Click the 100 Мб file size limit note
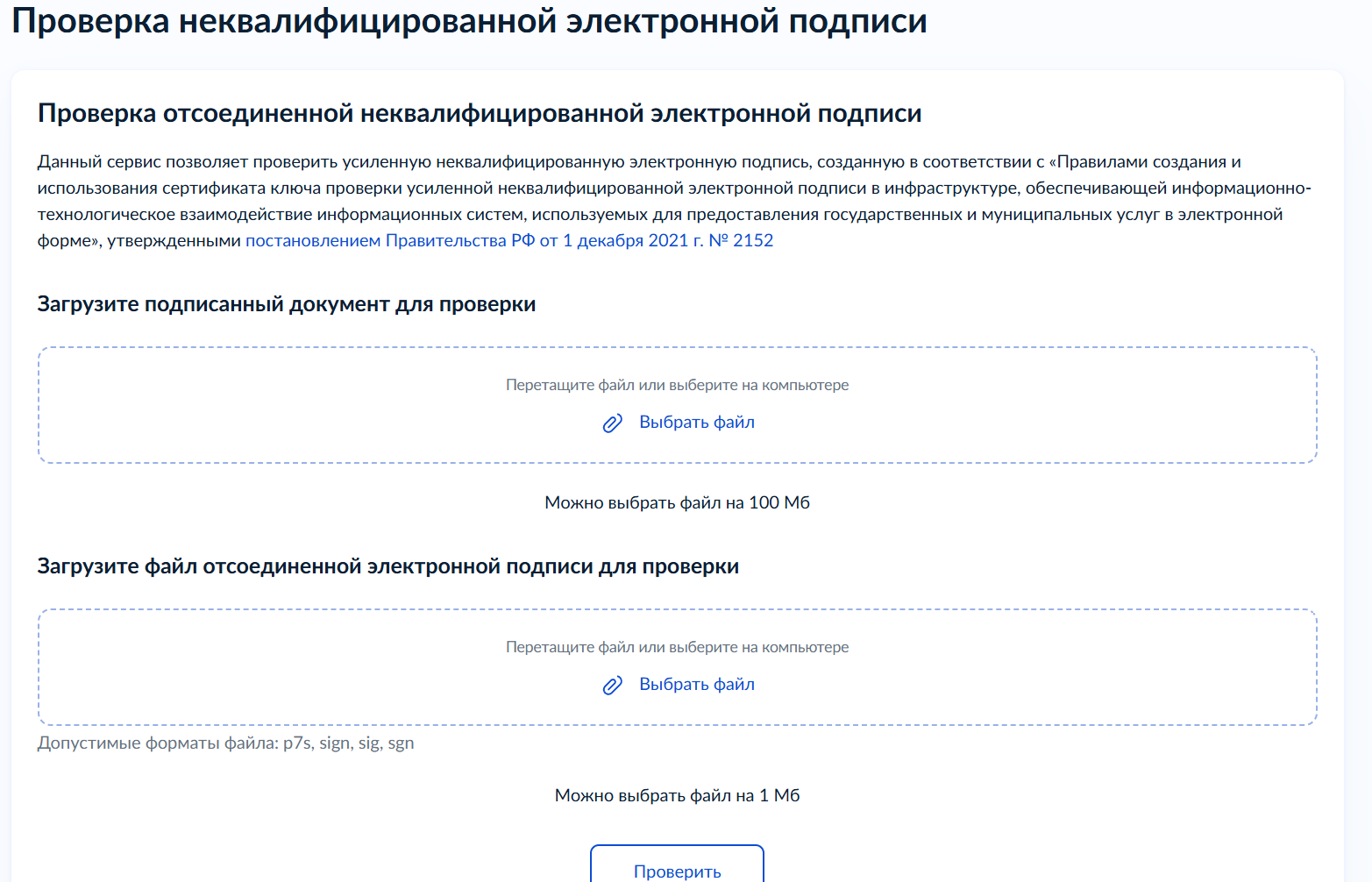This screenshot has height=882, width=1372. (x=677, y=503)
